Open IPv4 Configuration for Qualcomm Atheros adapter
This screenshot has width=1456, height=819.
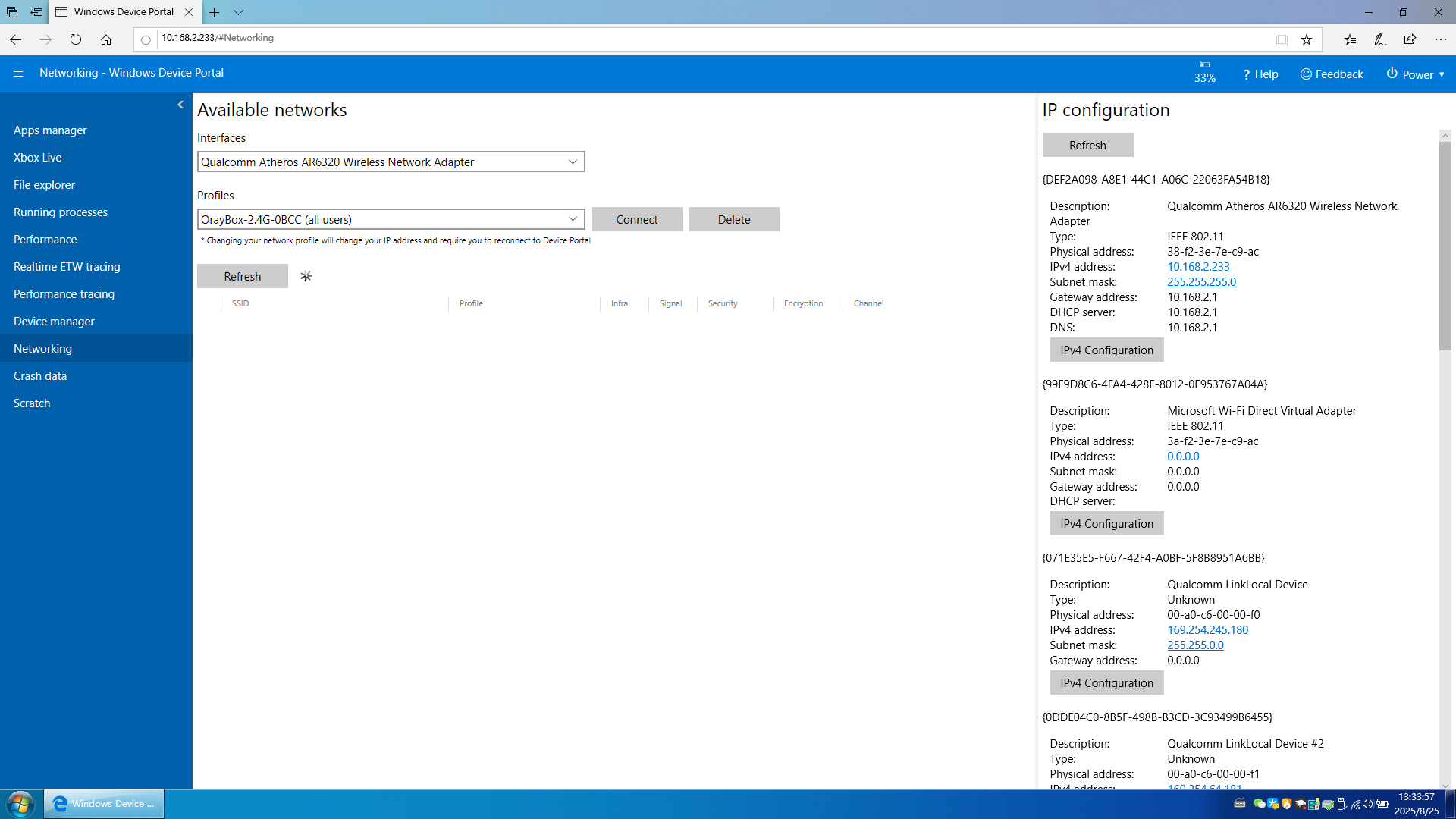tap(1106, 350)
